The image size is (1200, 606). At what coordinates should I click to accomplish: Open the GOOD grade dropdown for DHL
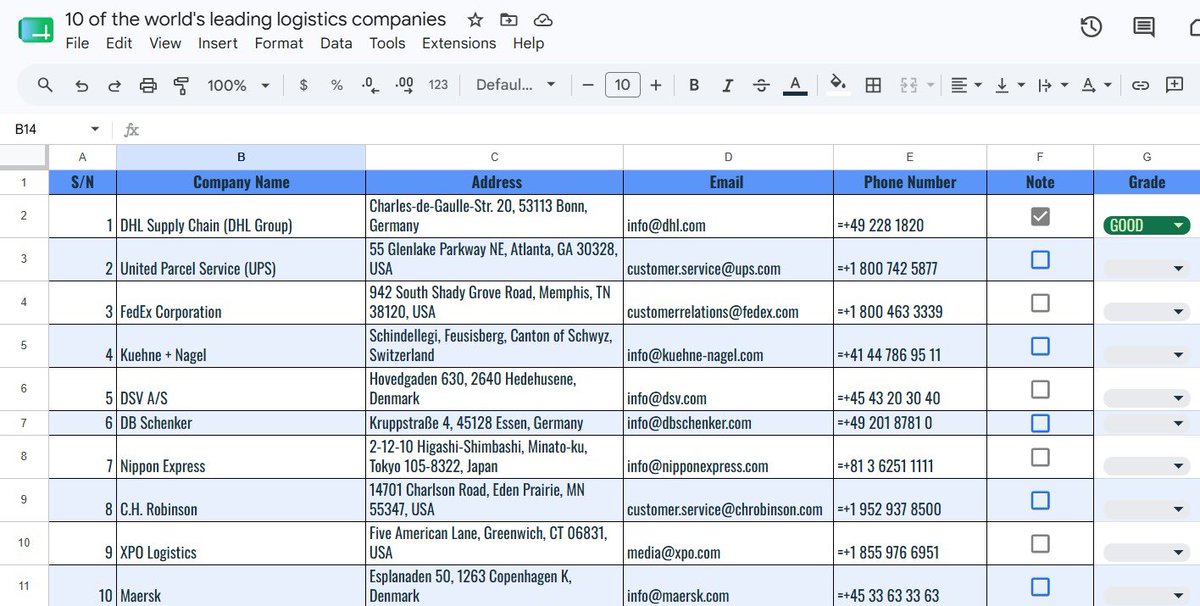[x=1147, y=225]
